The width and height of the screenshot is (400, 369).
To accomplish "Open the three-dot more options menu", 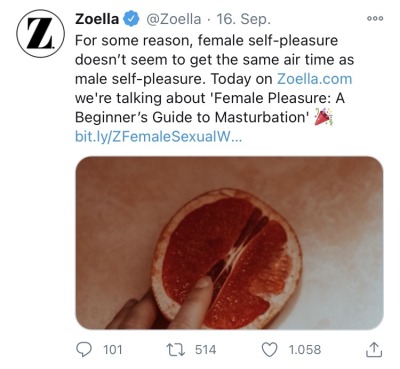I will (375, 19).
